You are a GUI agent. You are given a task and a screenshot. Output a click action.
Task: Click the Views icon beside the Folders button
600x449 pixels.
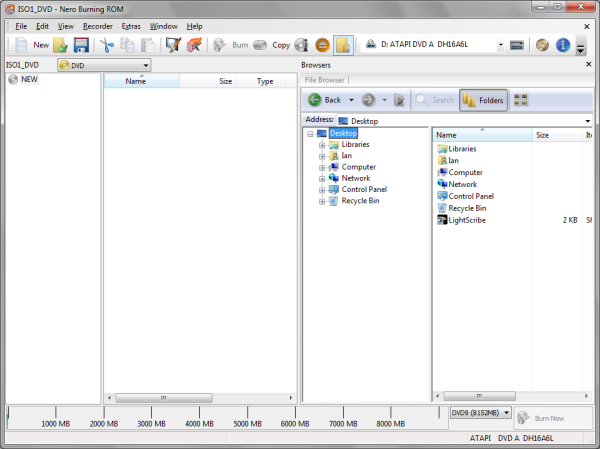[x=521, y=100]
